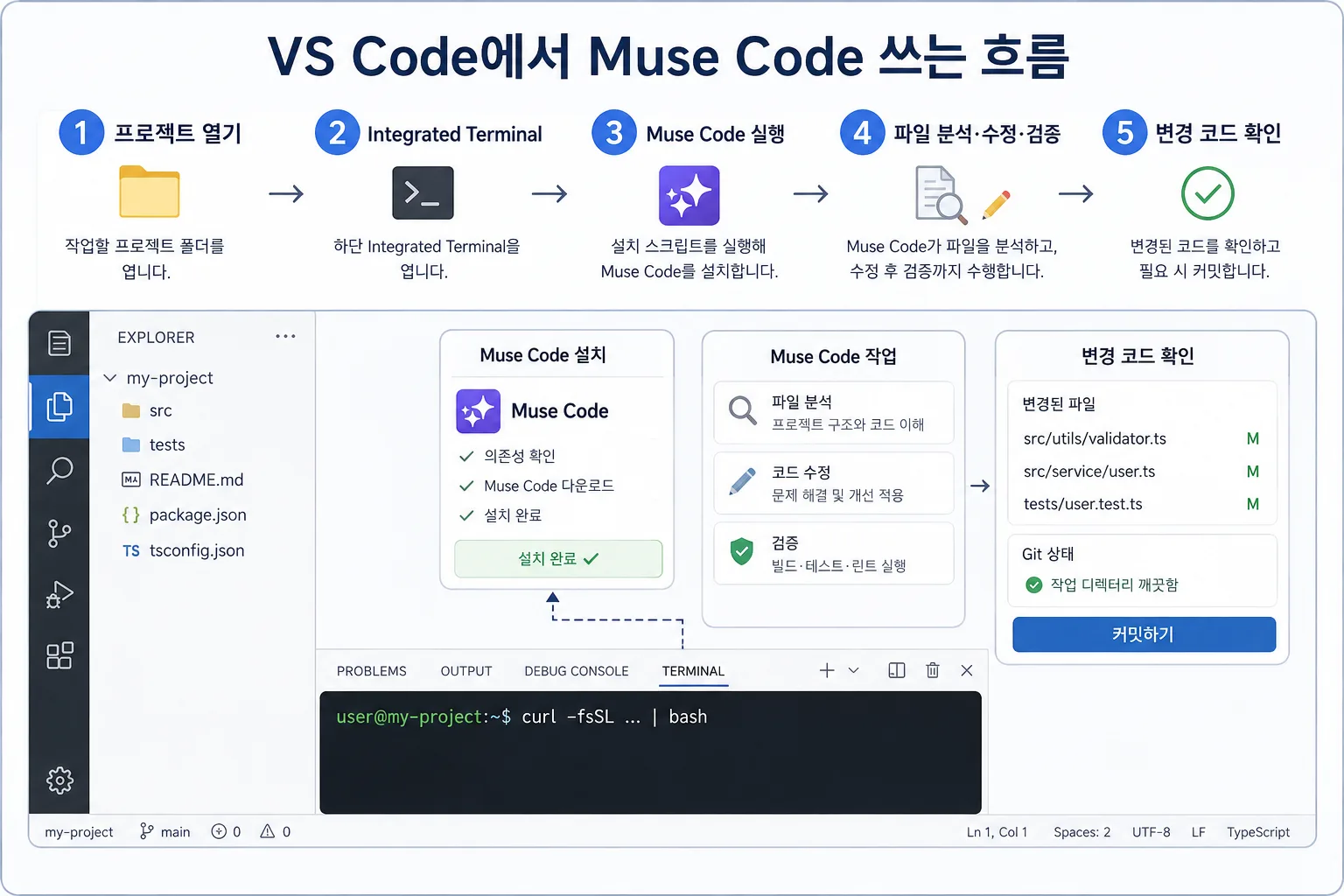Click the 의존성 확인 check item

507,456
